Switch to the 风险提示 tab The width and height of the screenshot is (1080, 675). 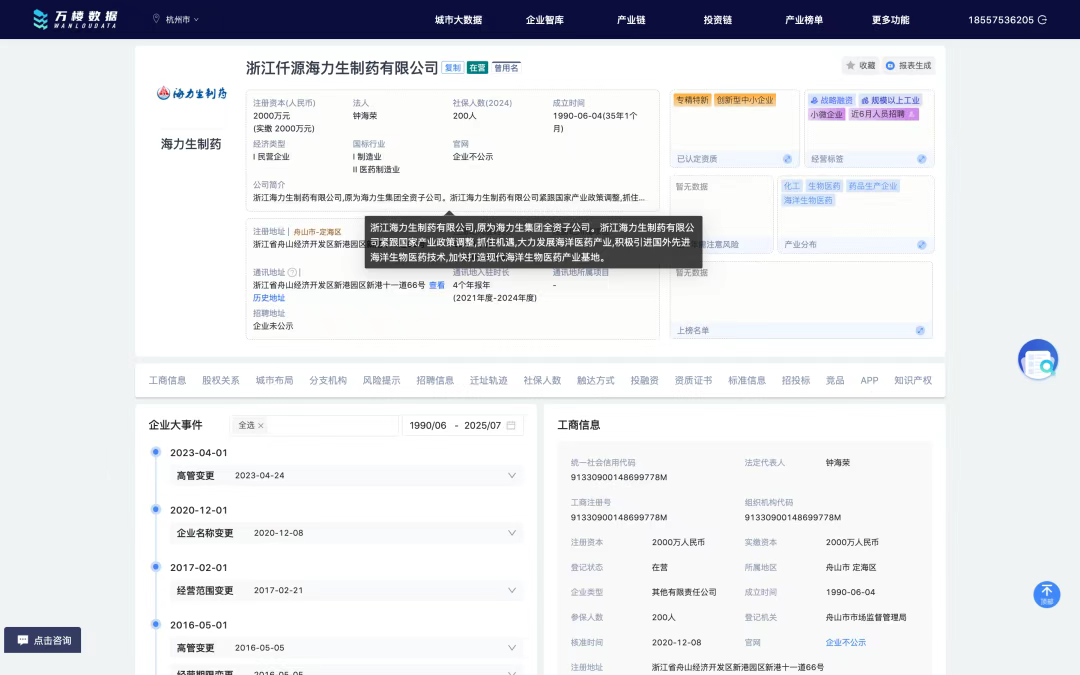[382, 380]
